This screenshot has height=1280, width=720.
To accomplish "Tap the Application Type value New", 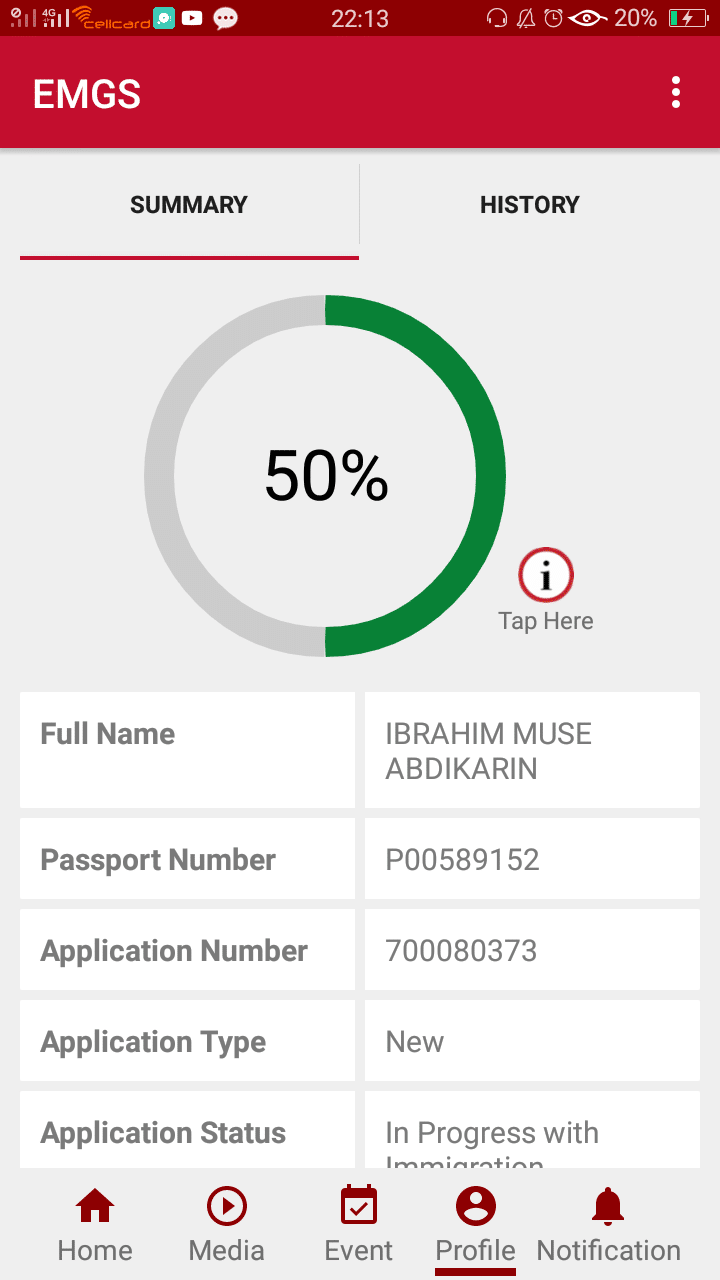I will (415, 1042).
